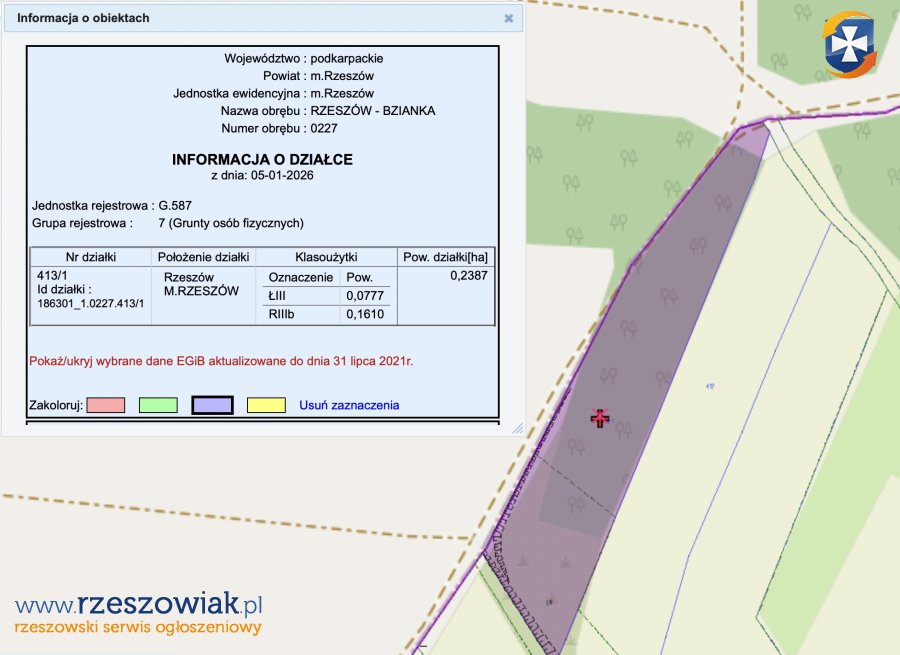Color the parcel with red swatch
Viewport: 900px width, 655px height.
pyautogui.click(x=105, y=405)
